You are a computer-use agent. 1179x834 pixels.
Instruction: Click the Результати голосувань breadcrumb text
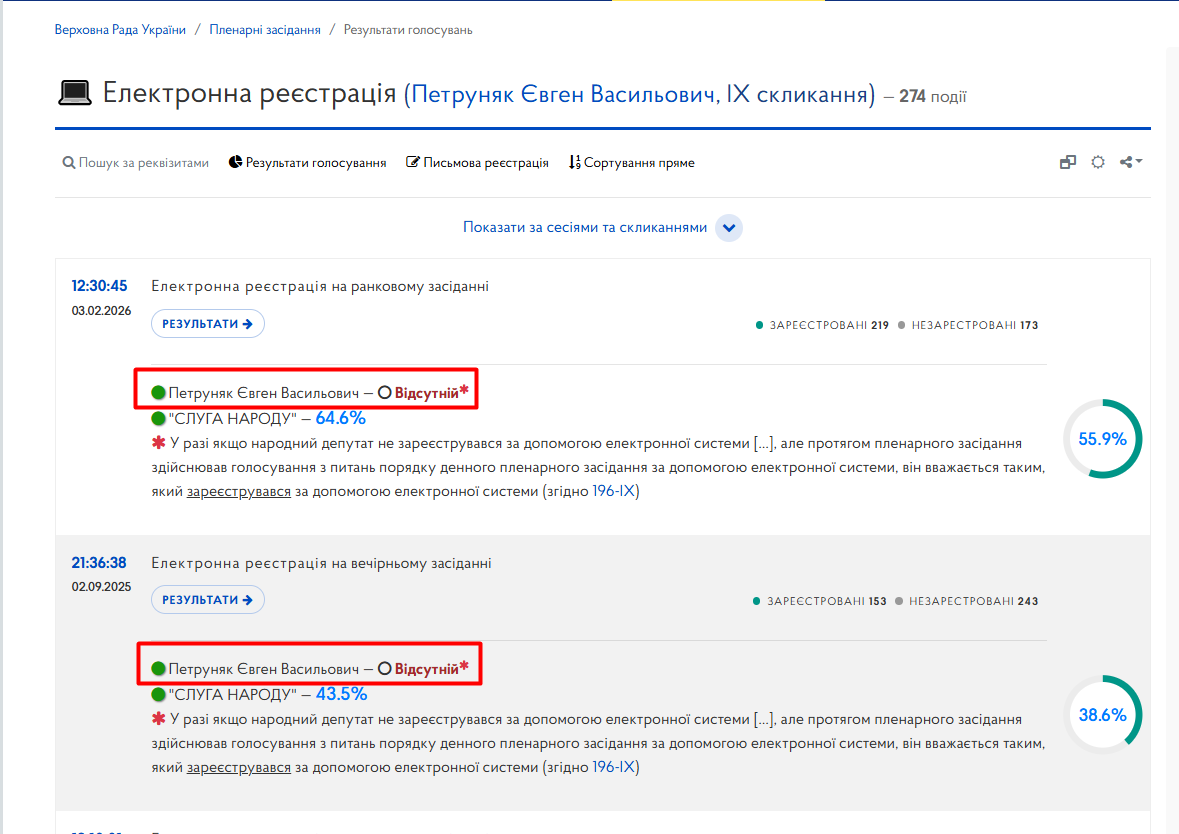[408, 30]
